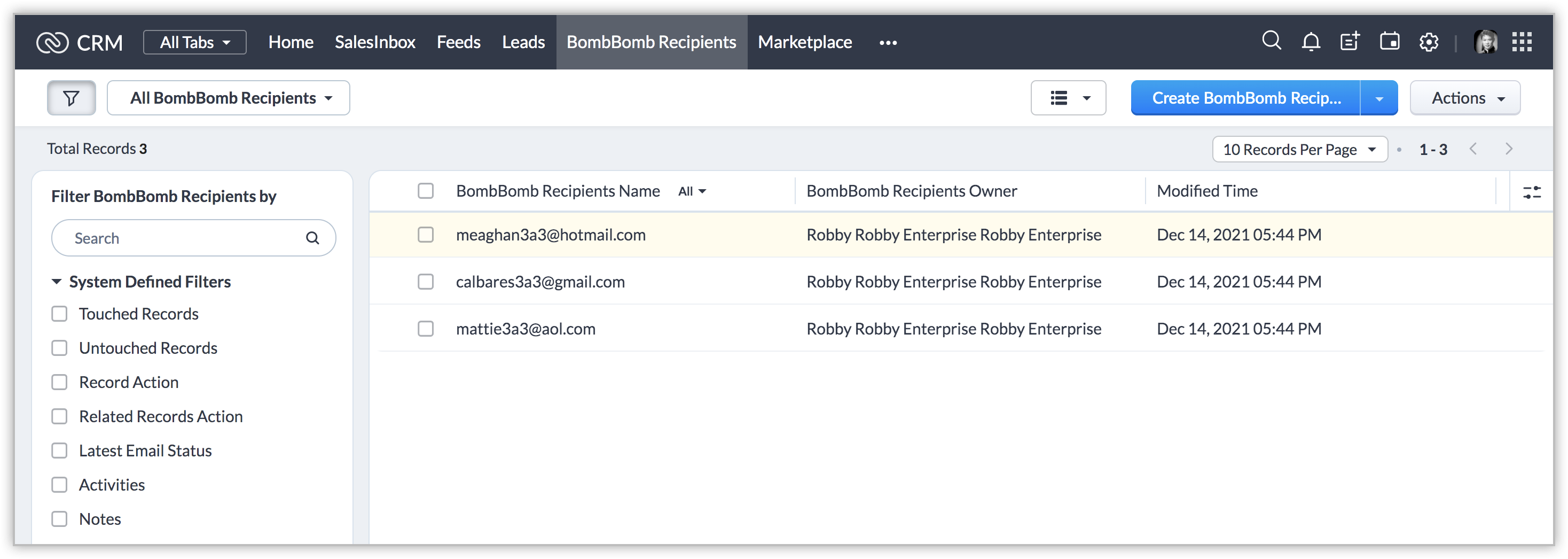1568x559 pixels.
Task: Expand the view type dropdown arrow
Action: pyautogui.click(x=1086, y=98)
